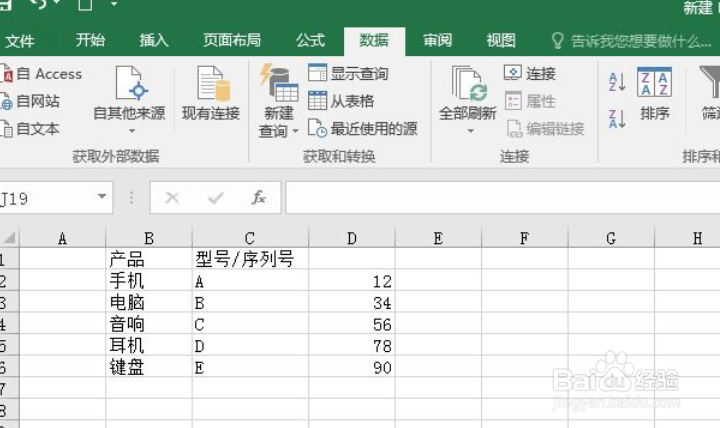Click 编辑链接 edit links
The image size is (720, 428).
pyautogui.click(x=546, y=129)
